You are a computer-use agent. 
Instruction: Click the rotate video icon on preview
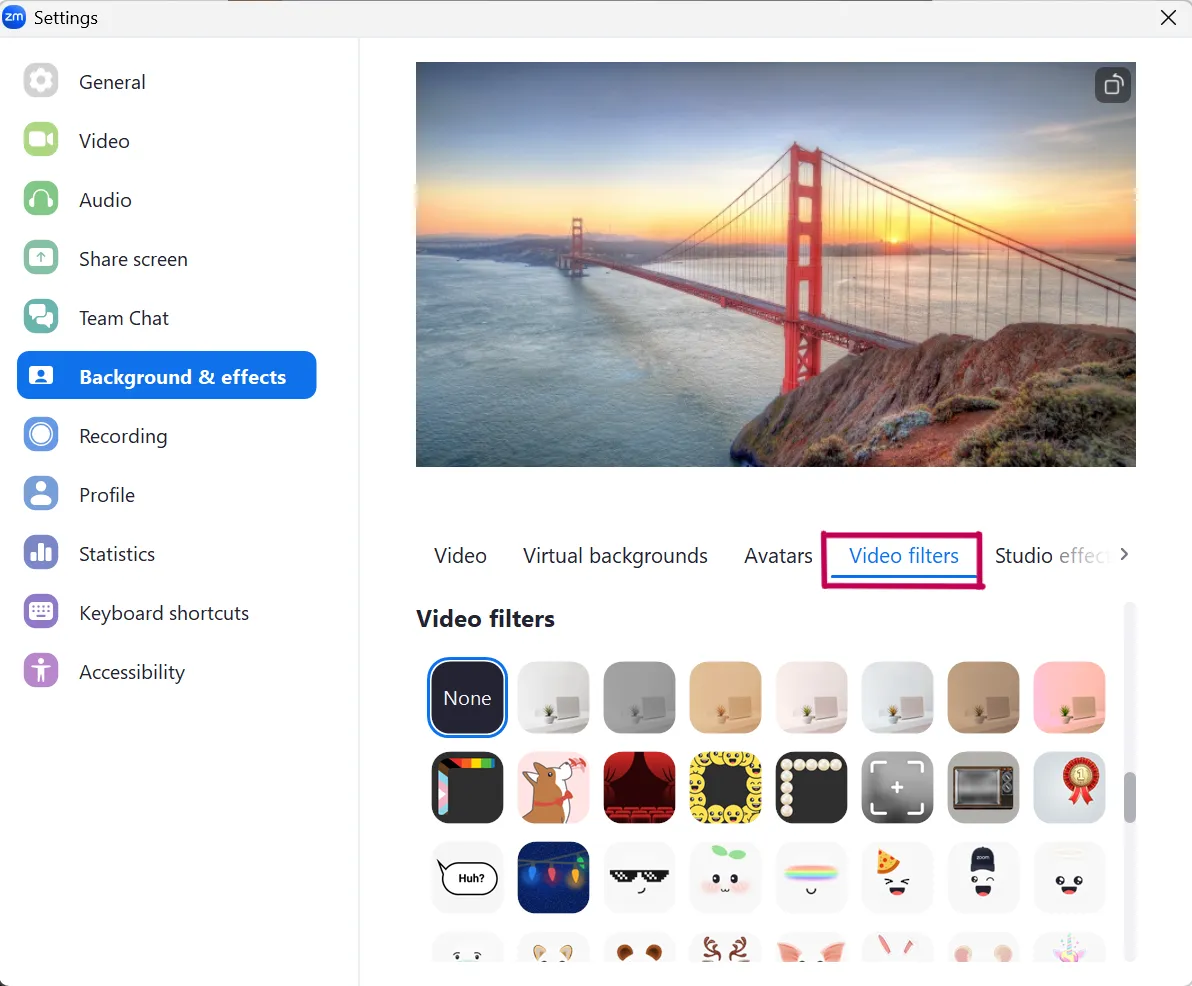[1113, 86]
